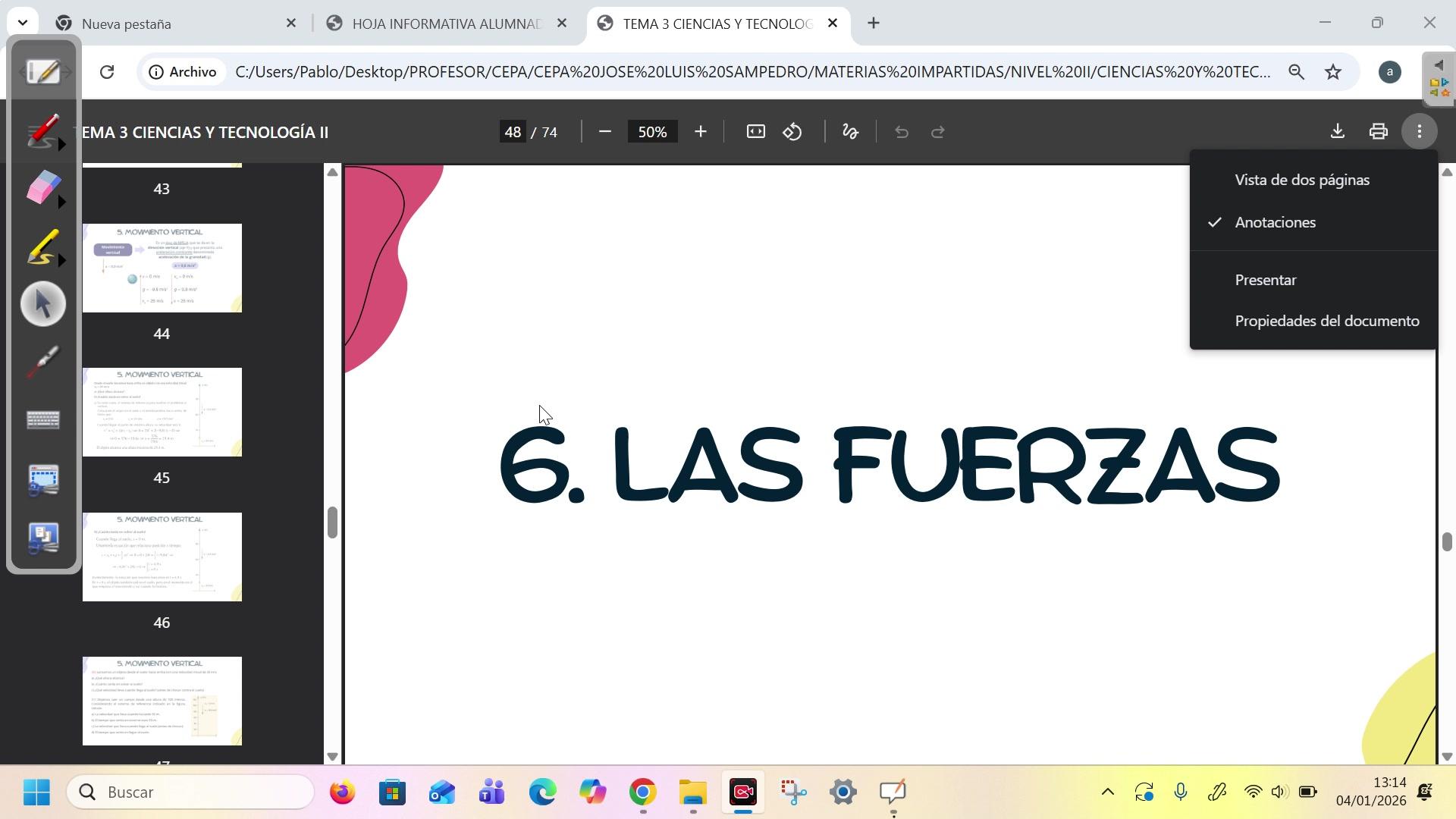Open the on-screen keyboard tool
Screen dimensions: 1456x819
coord(43,420)
